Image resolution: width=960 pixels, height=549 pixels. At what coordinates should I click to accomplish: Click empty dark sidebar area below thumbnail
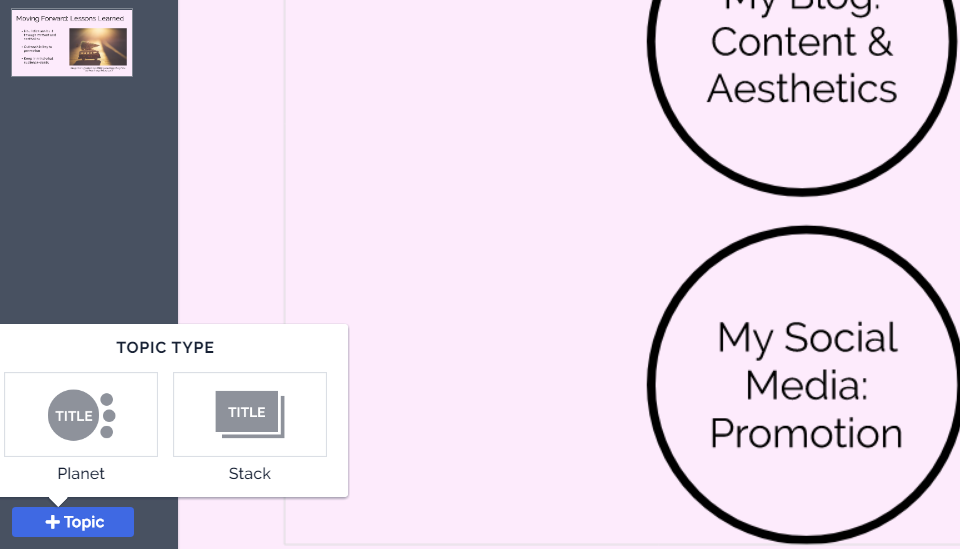click(x=88, y=200)
